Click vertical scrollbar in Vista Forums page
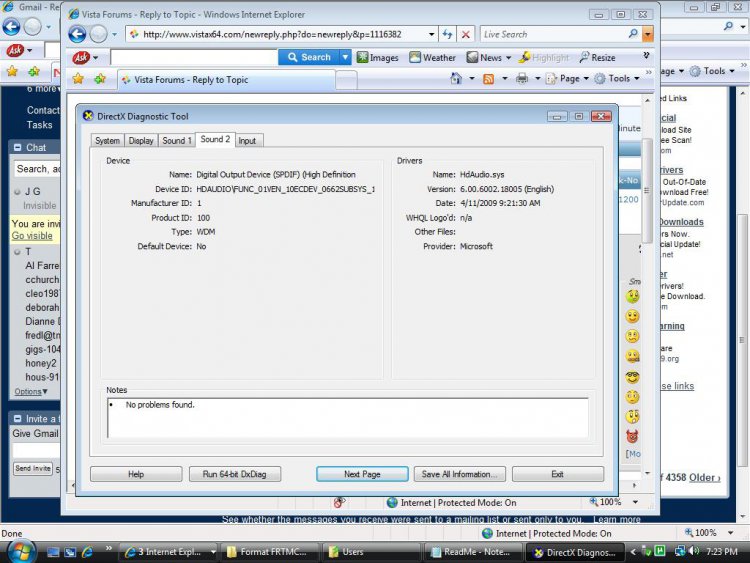Viewport: 750px width, 563px height. coord(647,189)
